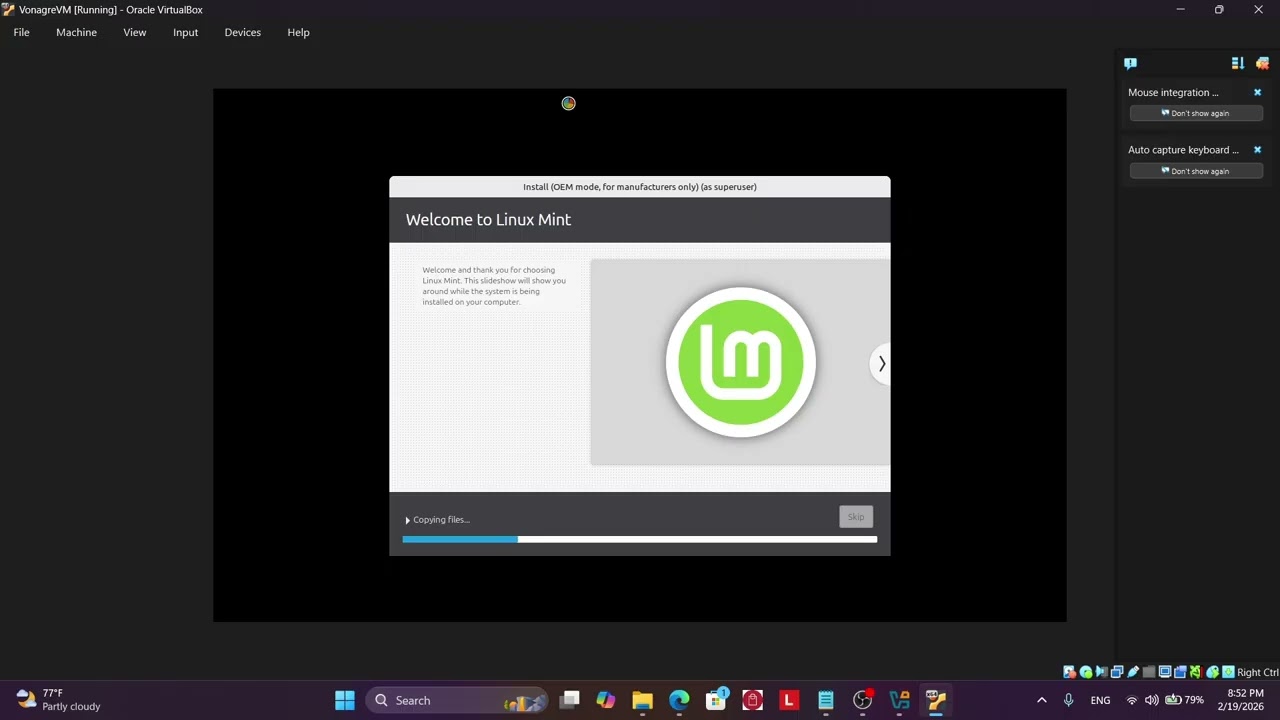Image resolution: width=1280 pixels, height=720 pixels.
Task: Open the Help menu
Action: (298, 32)
